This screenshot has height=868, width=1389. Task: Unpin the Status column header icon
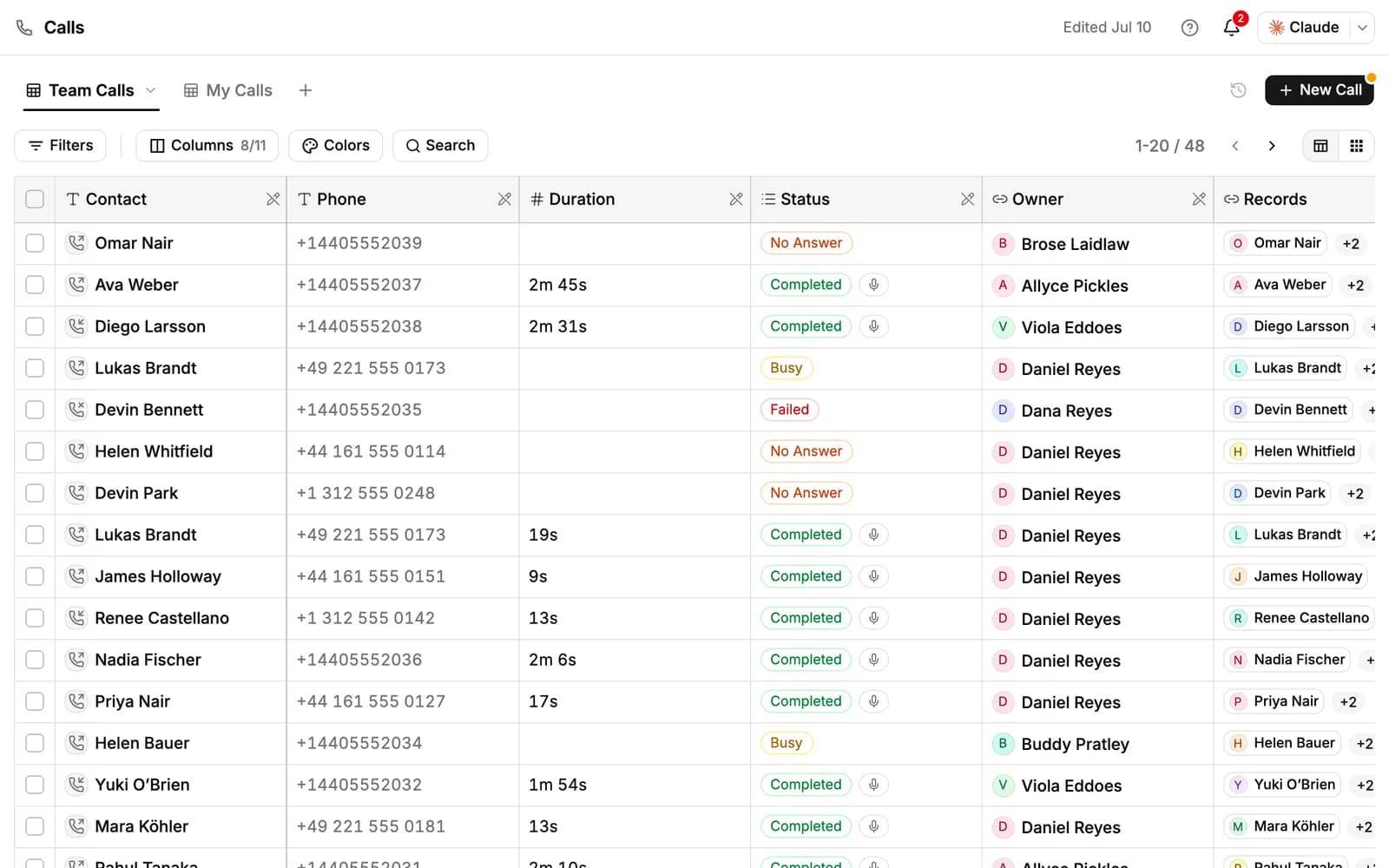click(967, 200)
